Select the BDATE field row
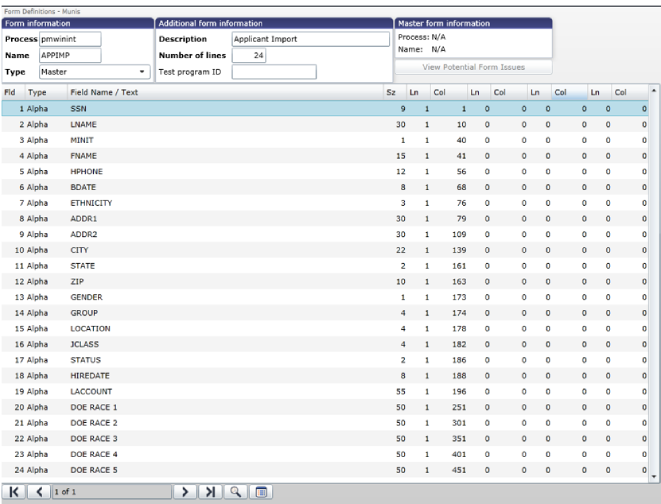The height and width of the screenshot is (504, 661). click(x=325, y=187)
